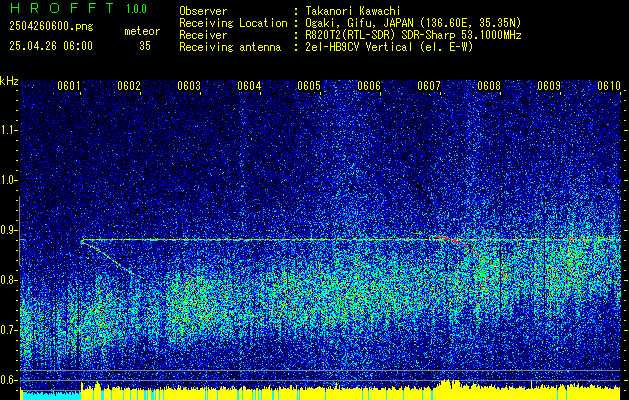Click the 0.8 kHz axis label
Viewport: 629px width, 400px height.
[x=9, y=280]
